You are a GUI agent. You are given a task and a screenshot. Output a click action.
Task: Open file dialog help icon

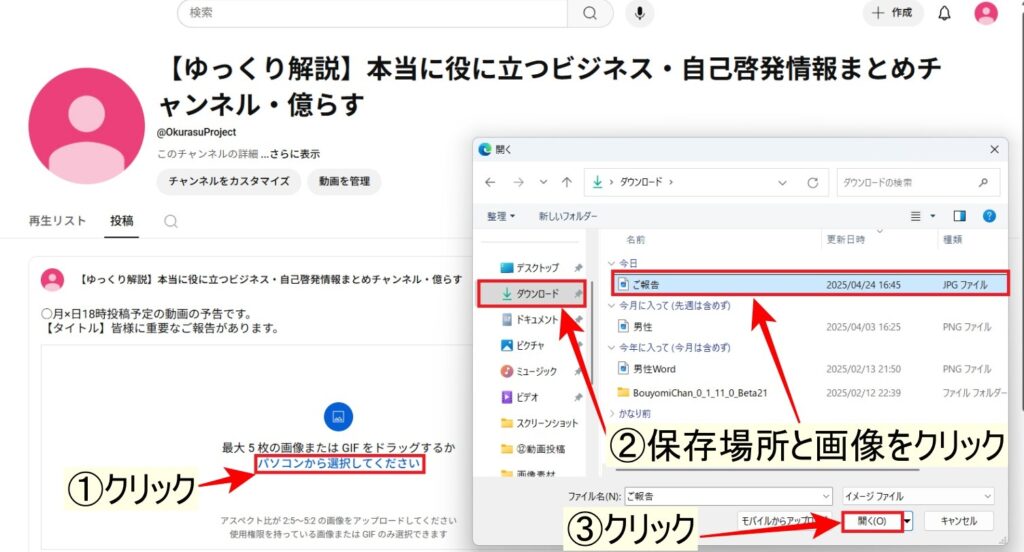[x=989, y=216]
